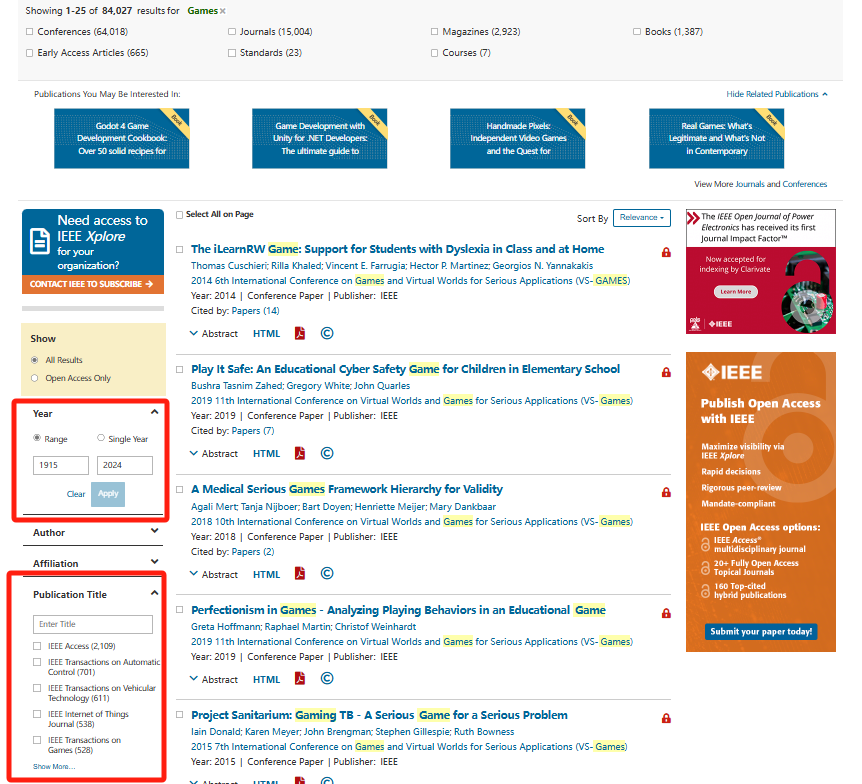Check IEEE Transactions on Games filter
The width and height of the screenshot is (862, 784).
(x=37, y=740)
